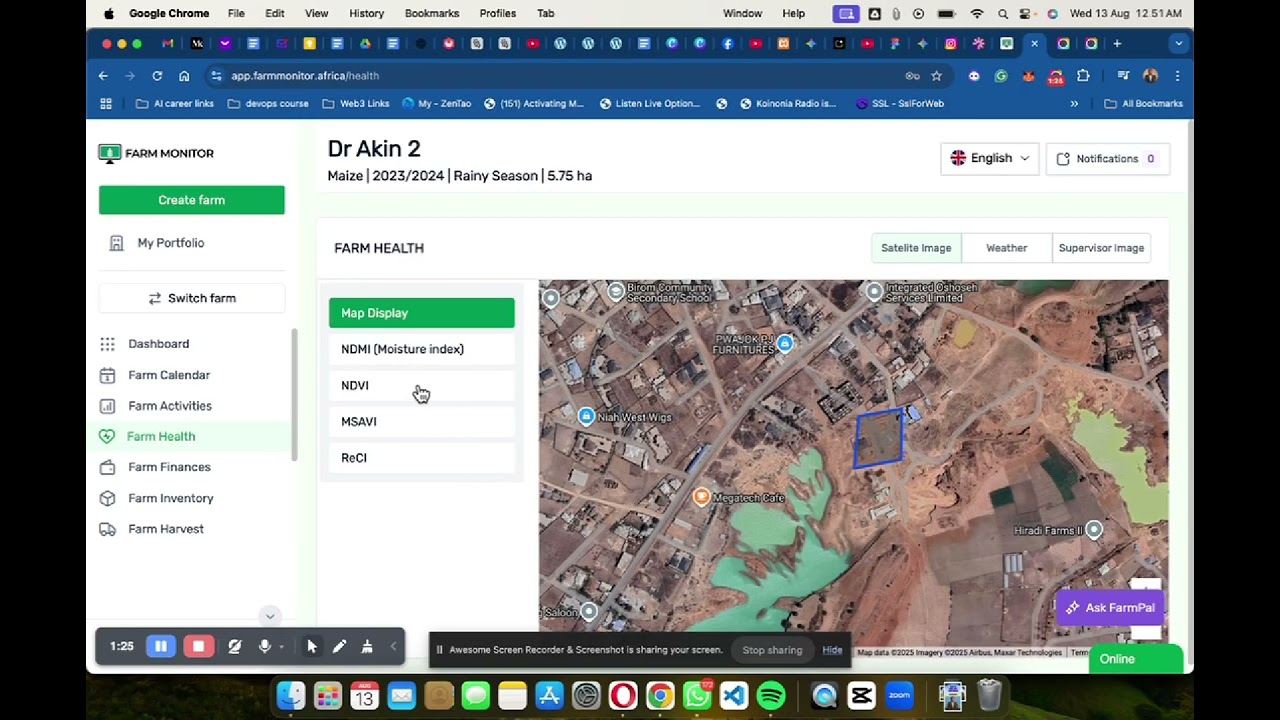Click the blue farm boundary on map
This screenshot has height=720, width=1280.
pos(879,440)
